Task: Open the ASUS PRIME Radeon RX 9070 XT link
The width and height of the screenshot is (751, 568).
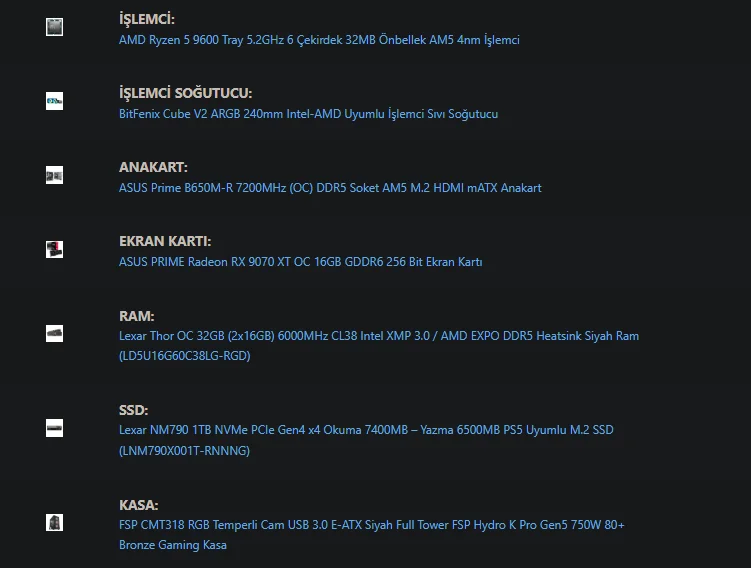Action: coord(300,262)
